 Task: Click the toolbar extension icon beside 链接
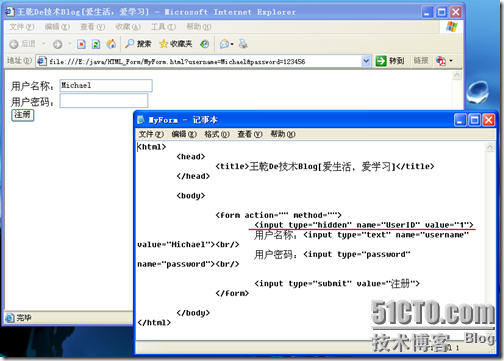pyautogui.click(x=441, y=61)
